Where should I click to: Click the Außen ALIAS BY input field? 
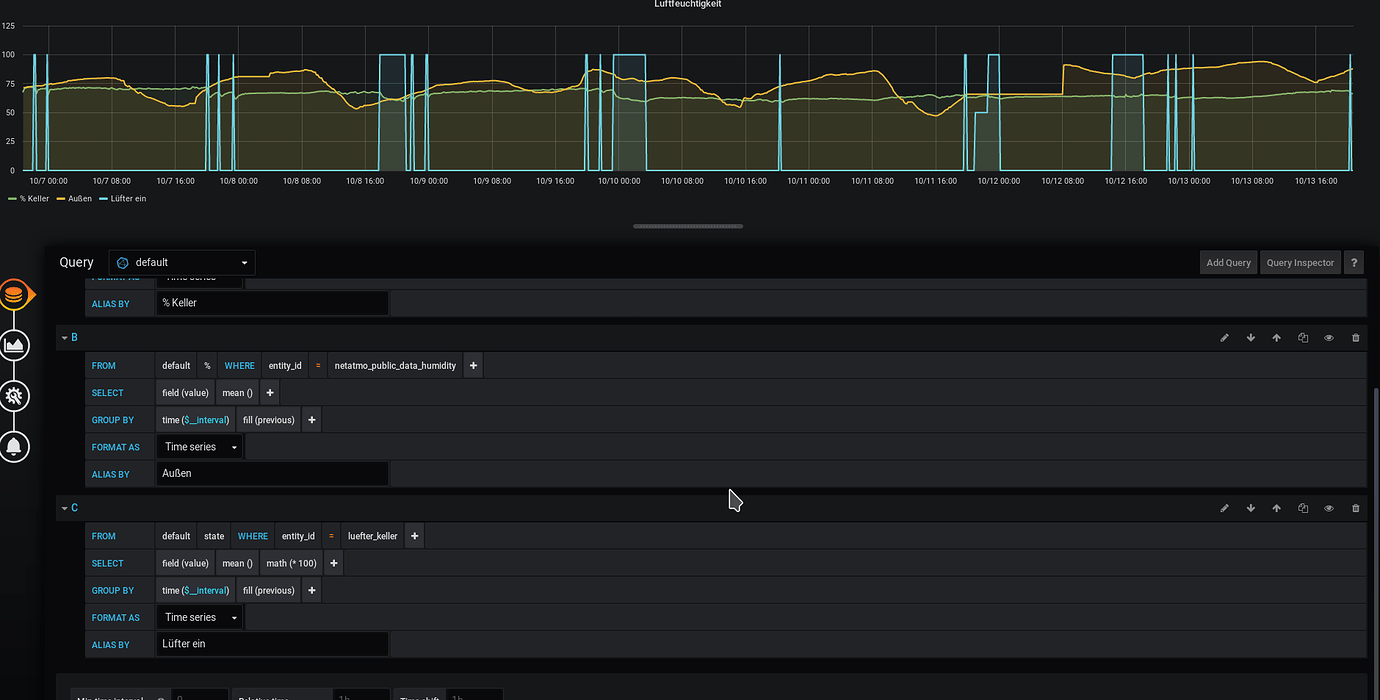click(x=270, y=473)
